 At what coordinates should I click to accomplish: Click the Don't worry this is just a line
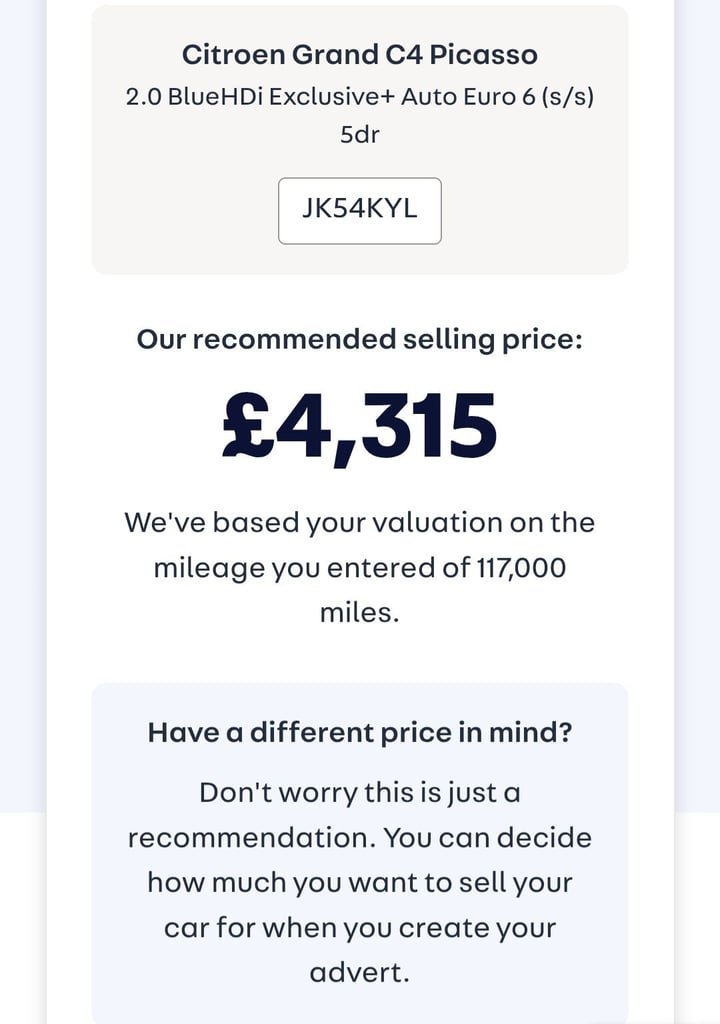coord(359,793)
